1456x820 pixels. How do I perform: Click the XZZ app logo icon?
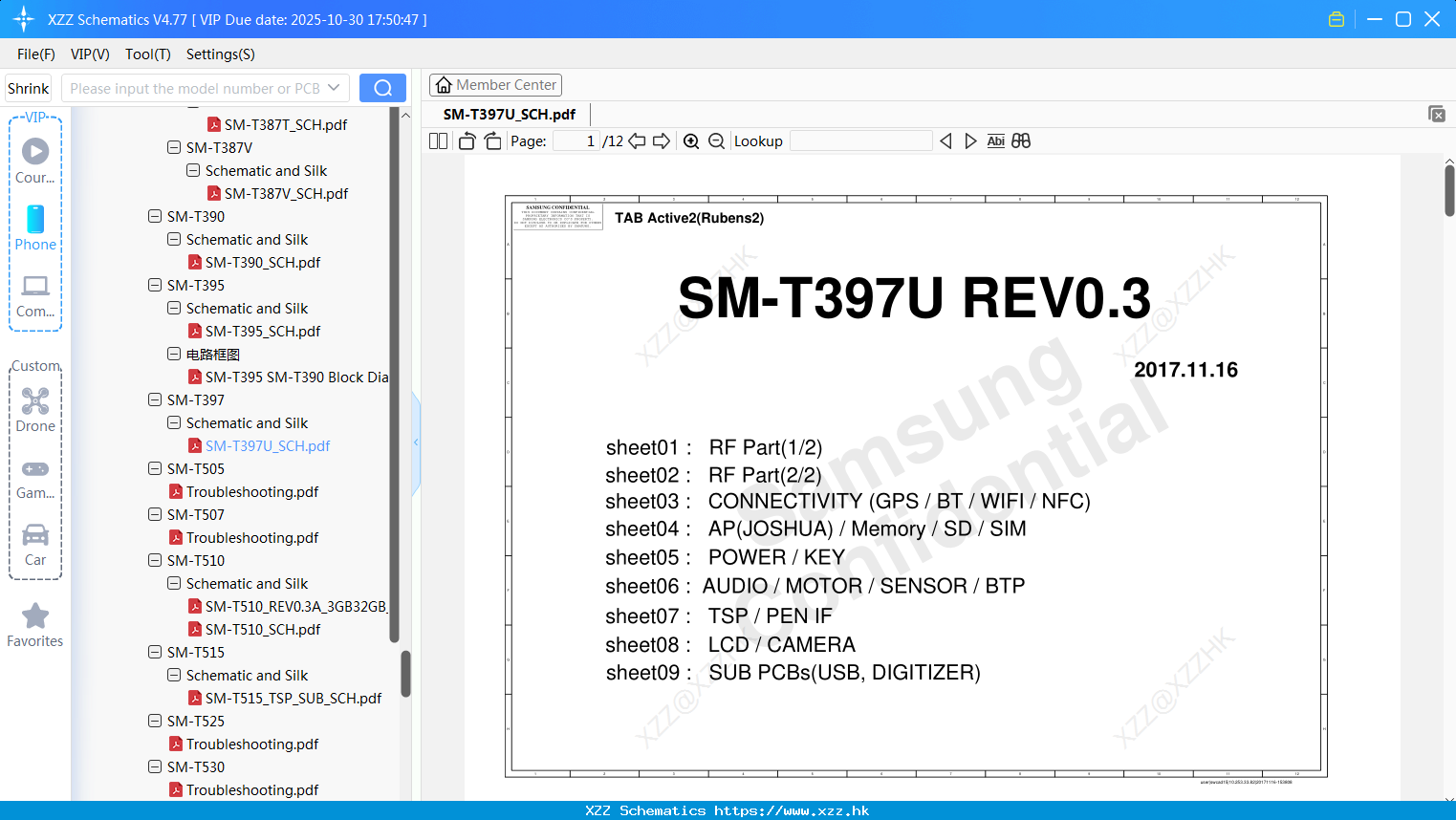click(x=24, y=19)
